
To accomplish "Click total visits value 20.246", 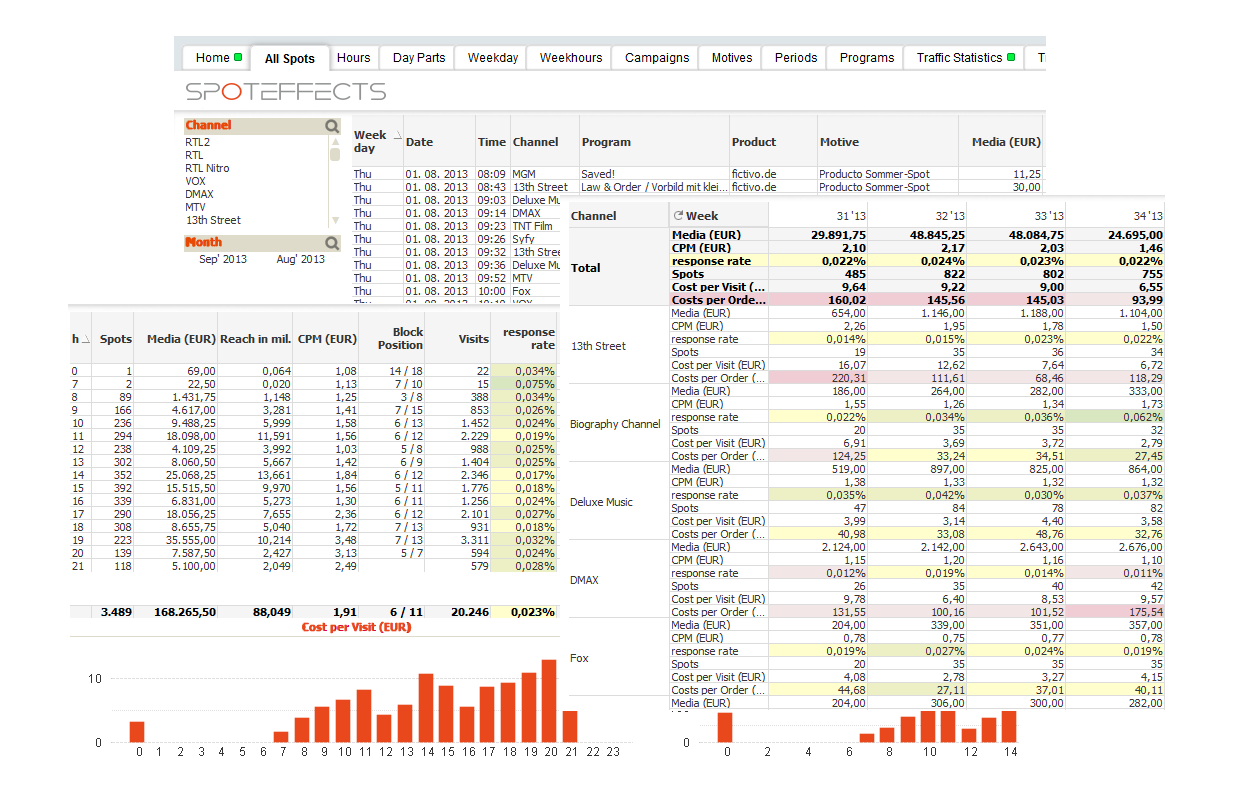I will (x=459, y=612).
